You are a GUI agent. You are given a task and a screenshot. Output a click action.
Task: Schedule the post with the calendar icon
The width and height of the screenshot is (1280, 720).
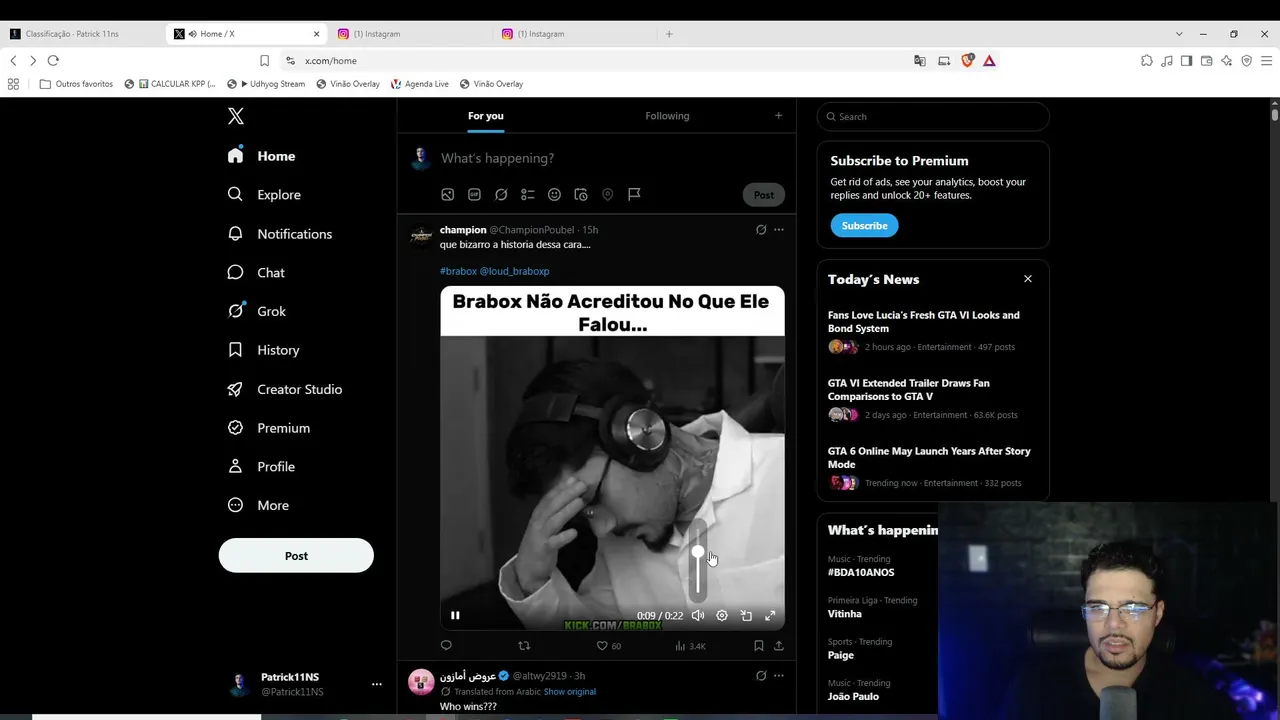pyautogui.click(x=581, y=195)
